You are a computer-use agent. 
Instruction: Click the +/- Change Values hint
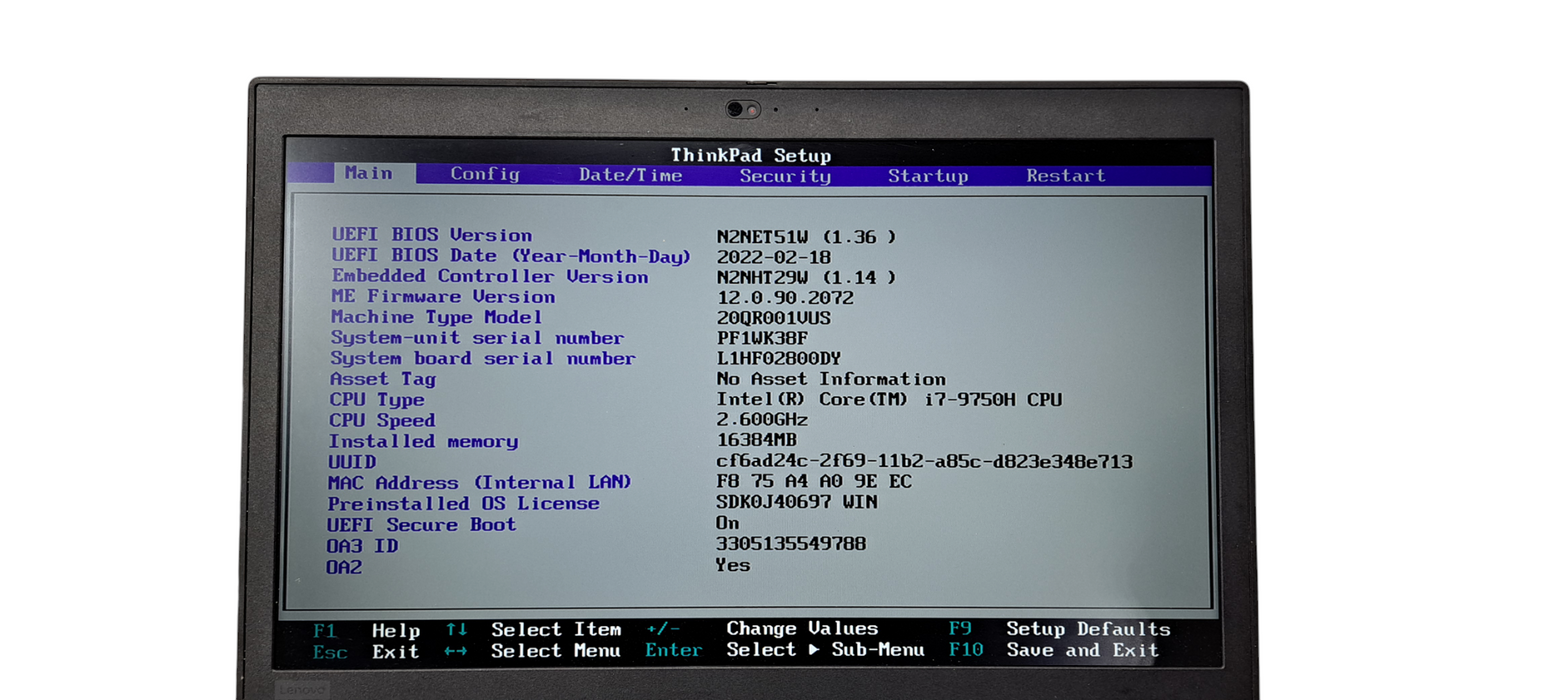pyautogui.click(x=762, y=629)
